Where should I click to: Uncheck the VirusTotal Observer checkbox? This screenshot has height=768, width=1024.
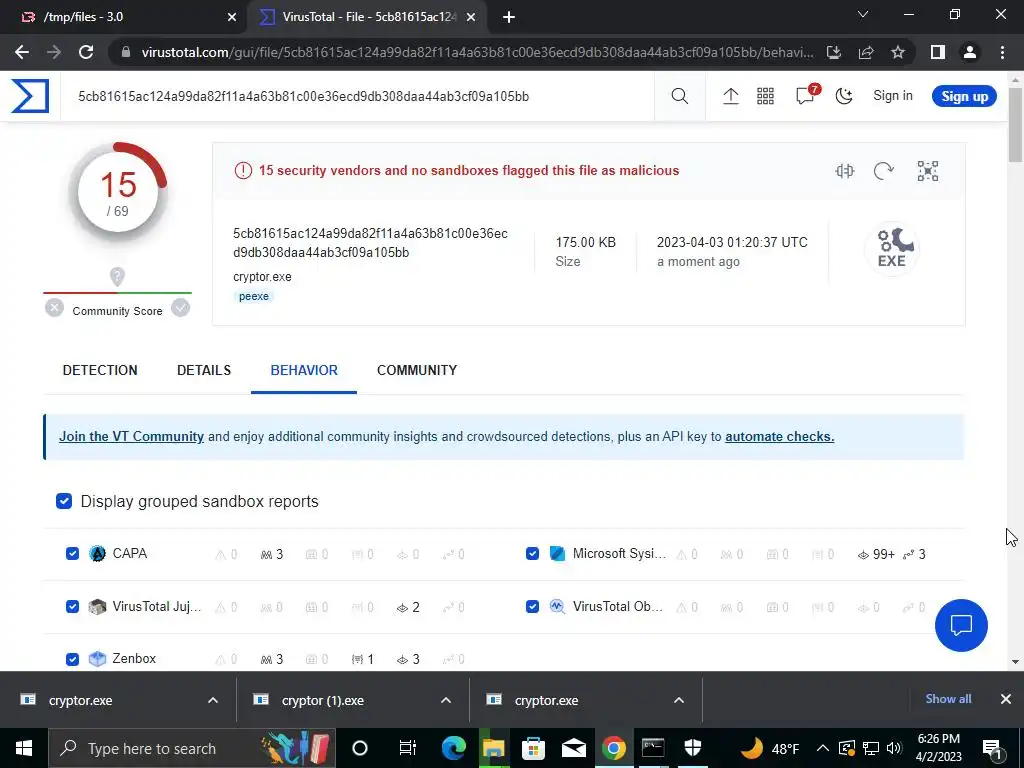[x=532, y=607]
